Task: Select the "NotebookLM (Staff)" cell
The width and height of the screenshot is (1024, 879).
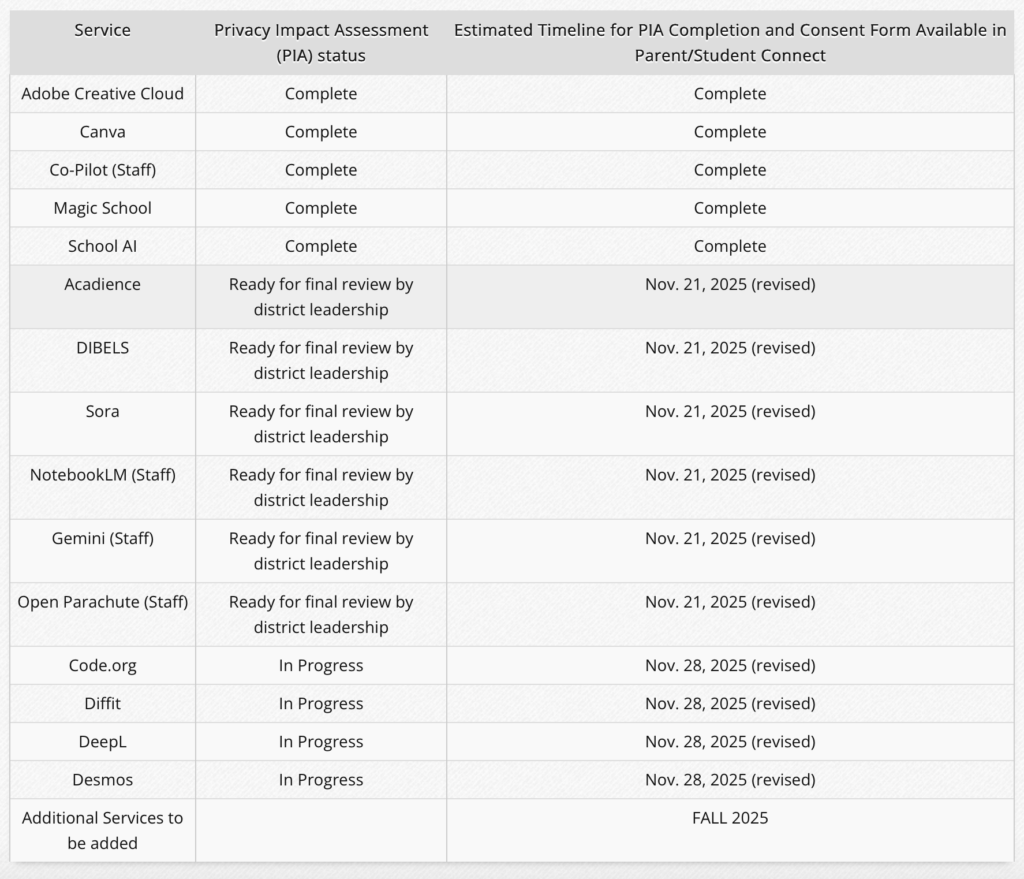Action: click(x=102, y=475)
